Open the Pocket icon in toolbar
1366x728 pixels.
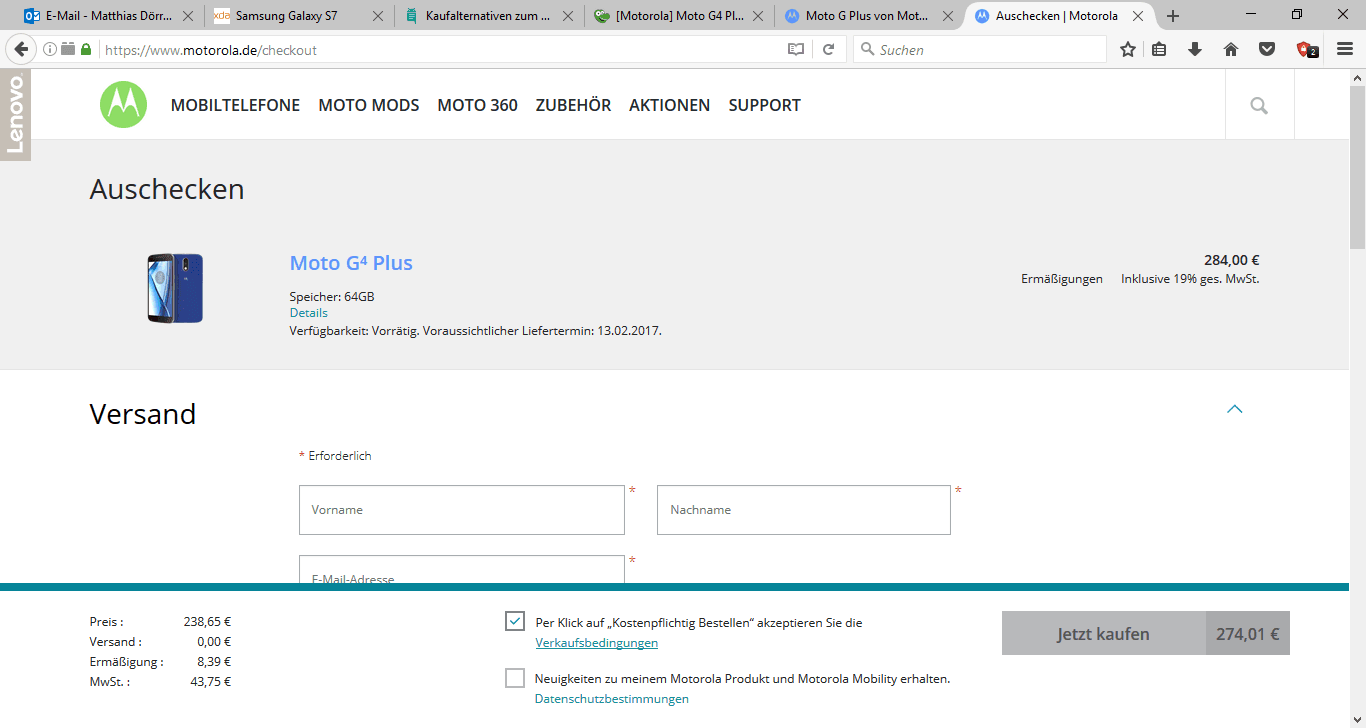pos(1267,49)
